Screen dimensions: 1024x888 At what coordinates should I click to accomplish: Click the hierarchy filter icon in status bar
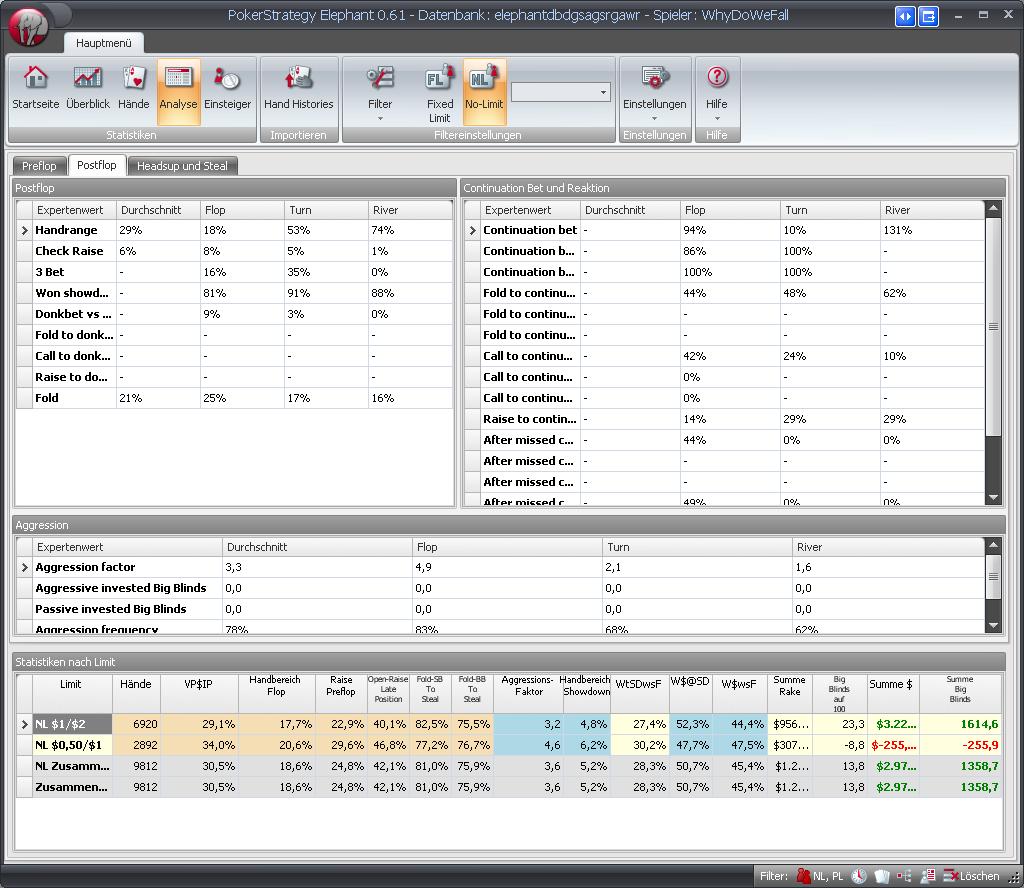pos(904,876)
